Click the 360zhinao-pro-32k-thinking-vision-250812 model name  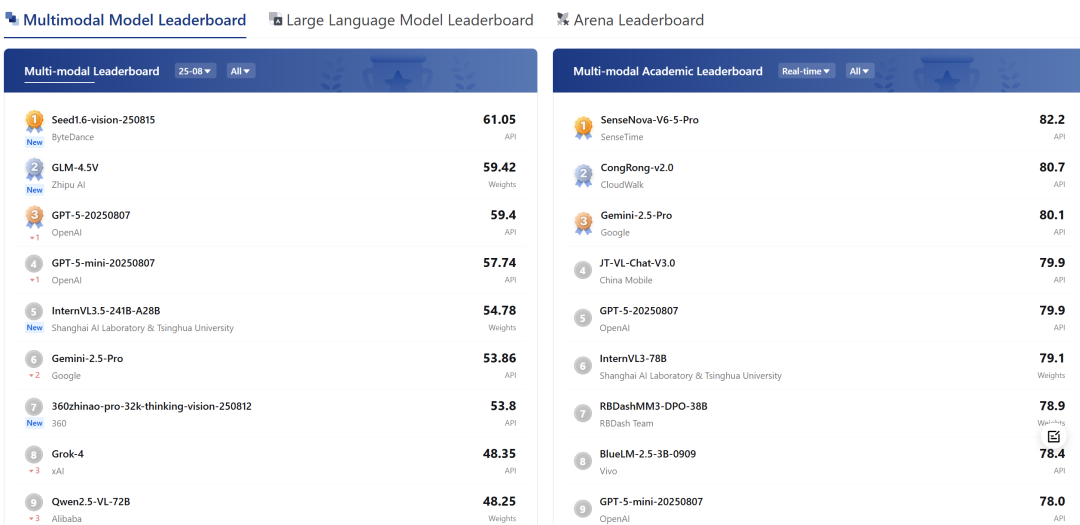(x=151, y=406)
